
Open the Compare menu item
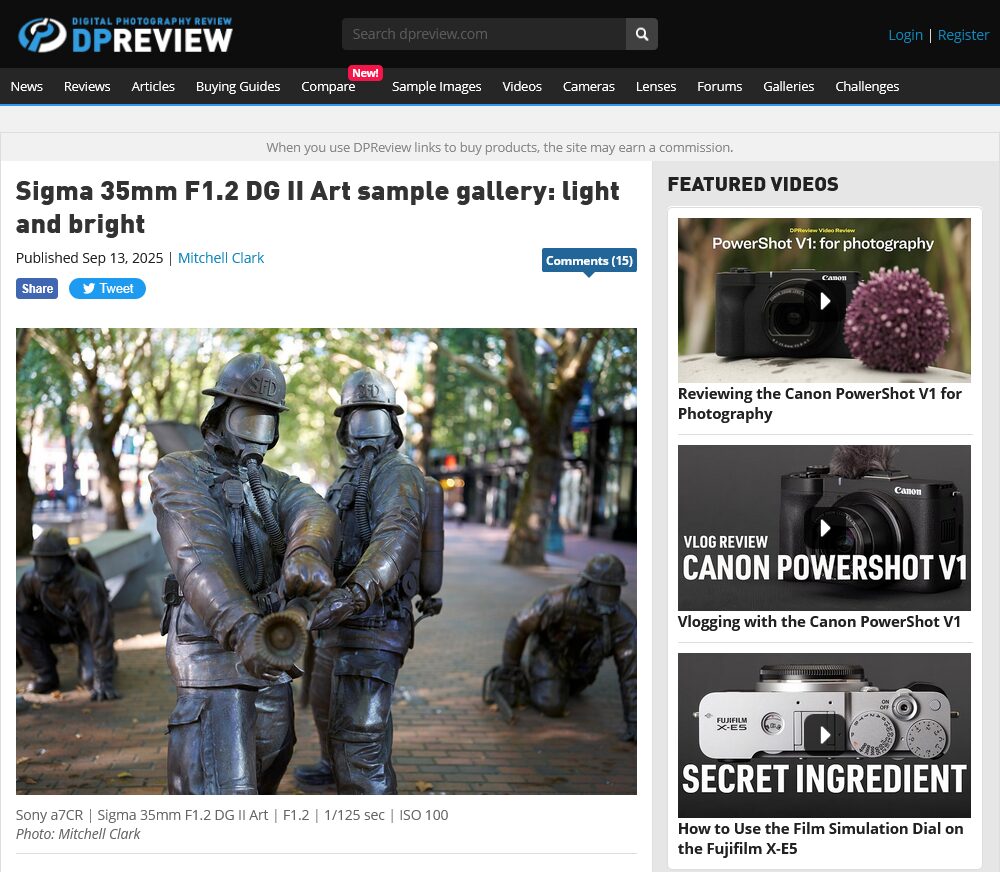328,86
